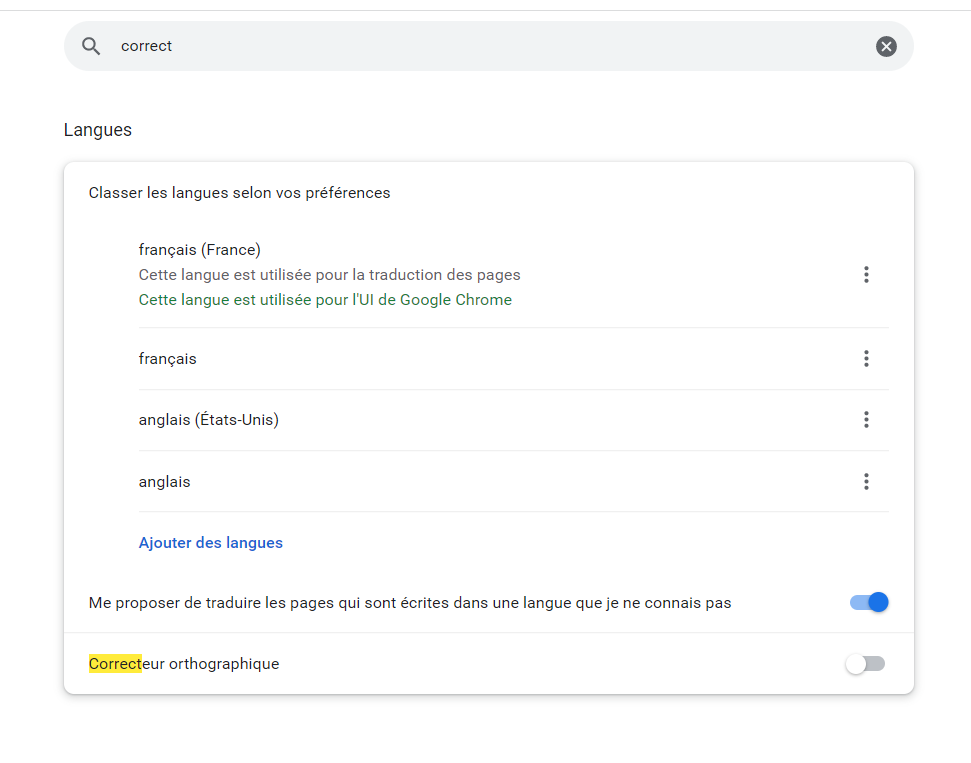Click "Classer les langues selon vos préférences" header
The image size is (971, 763).
coord(239,193)
